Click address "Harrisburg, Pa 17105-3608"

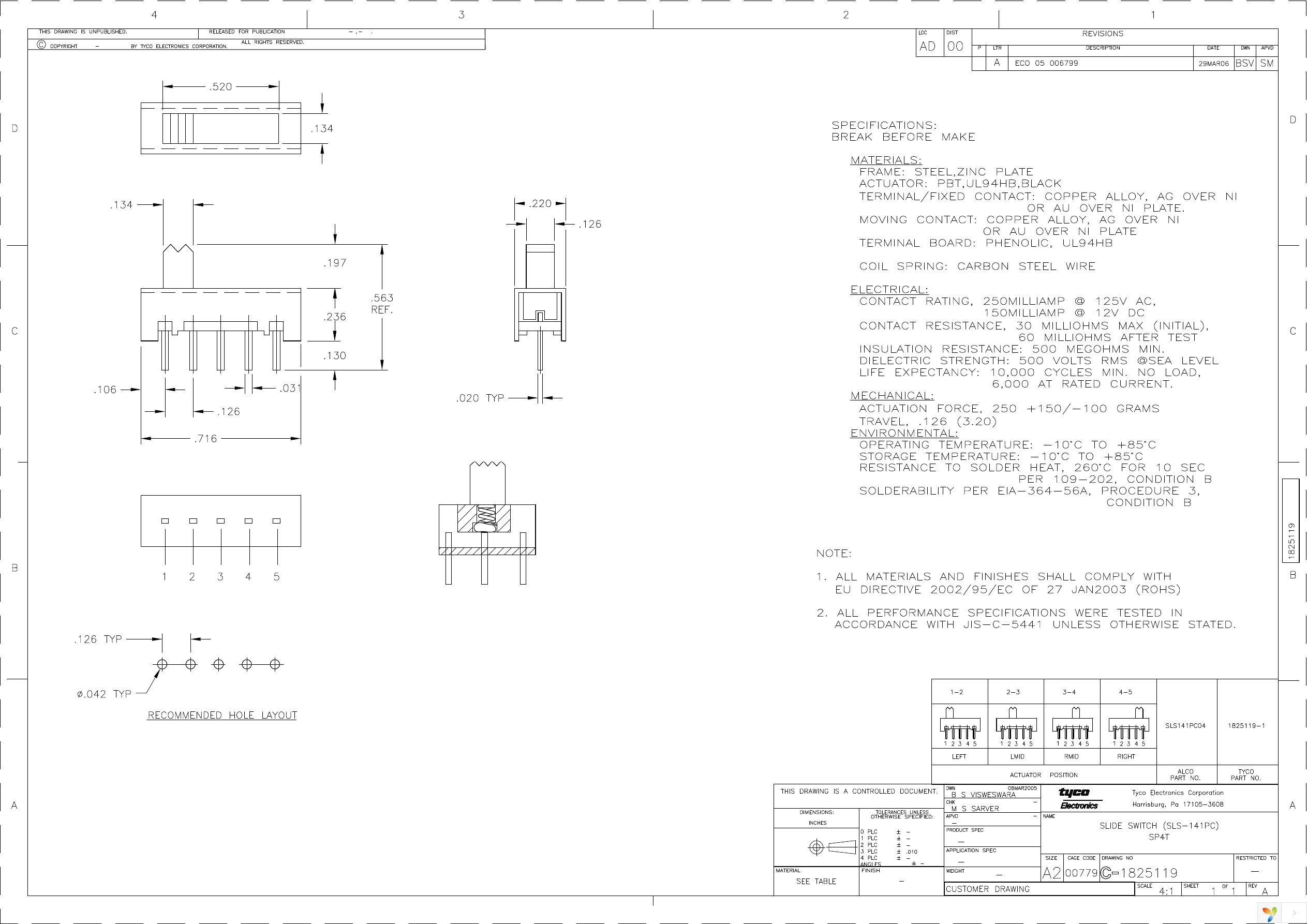pos(1177,805)
